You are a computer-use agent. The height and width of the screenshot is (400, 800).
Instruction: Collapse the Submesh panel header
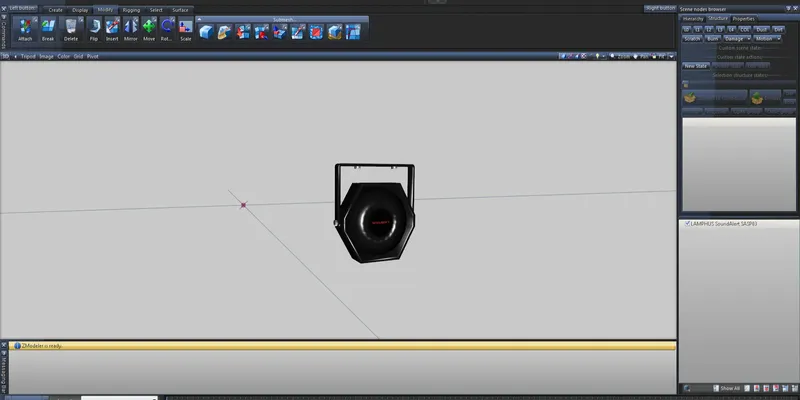(x=200, y=19)
